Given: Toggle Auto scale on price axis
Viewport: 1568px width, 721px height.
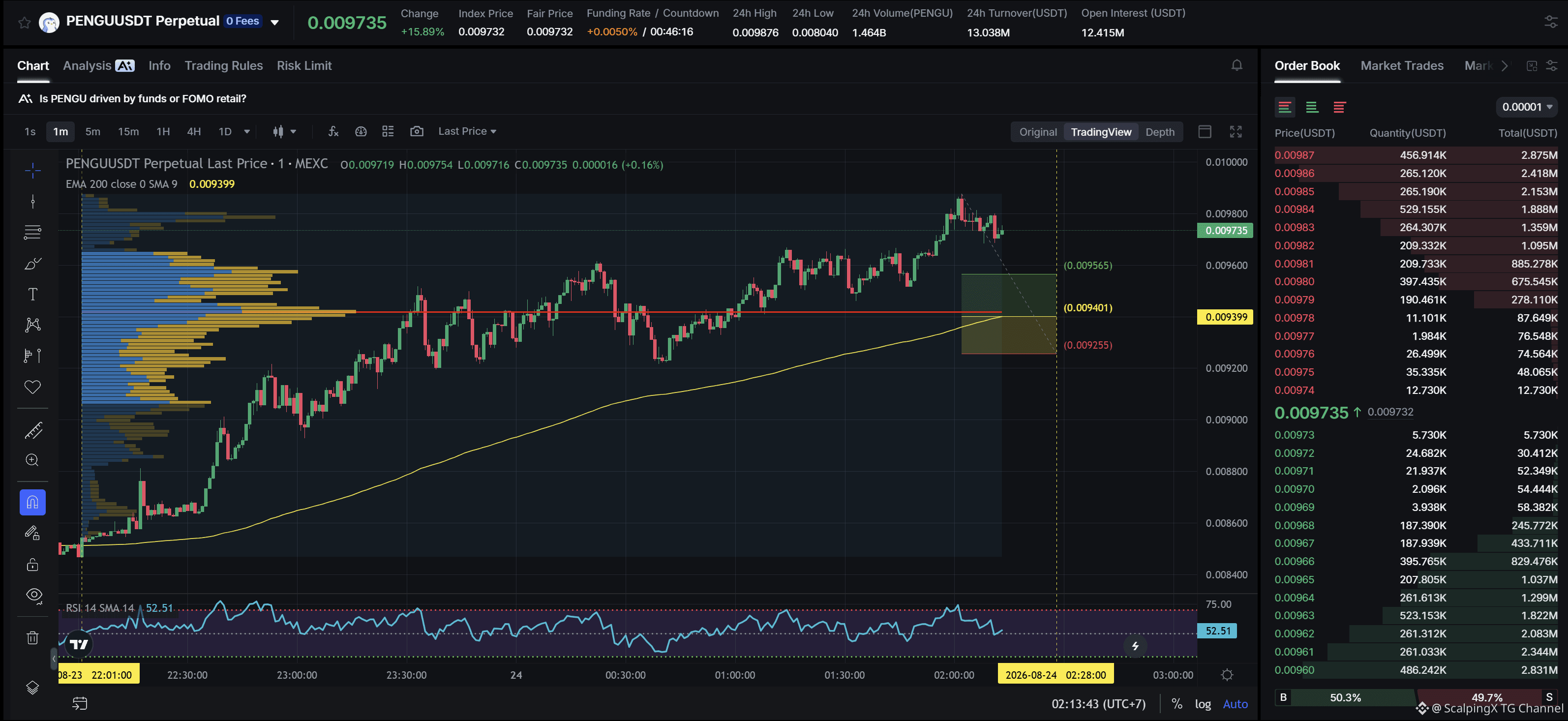Looking at the screenshot, I should (1235, 704).
